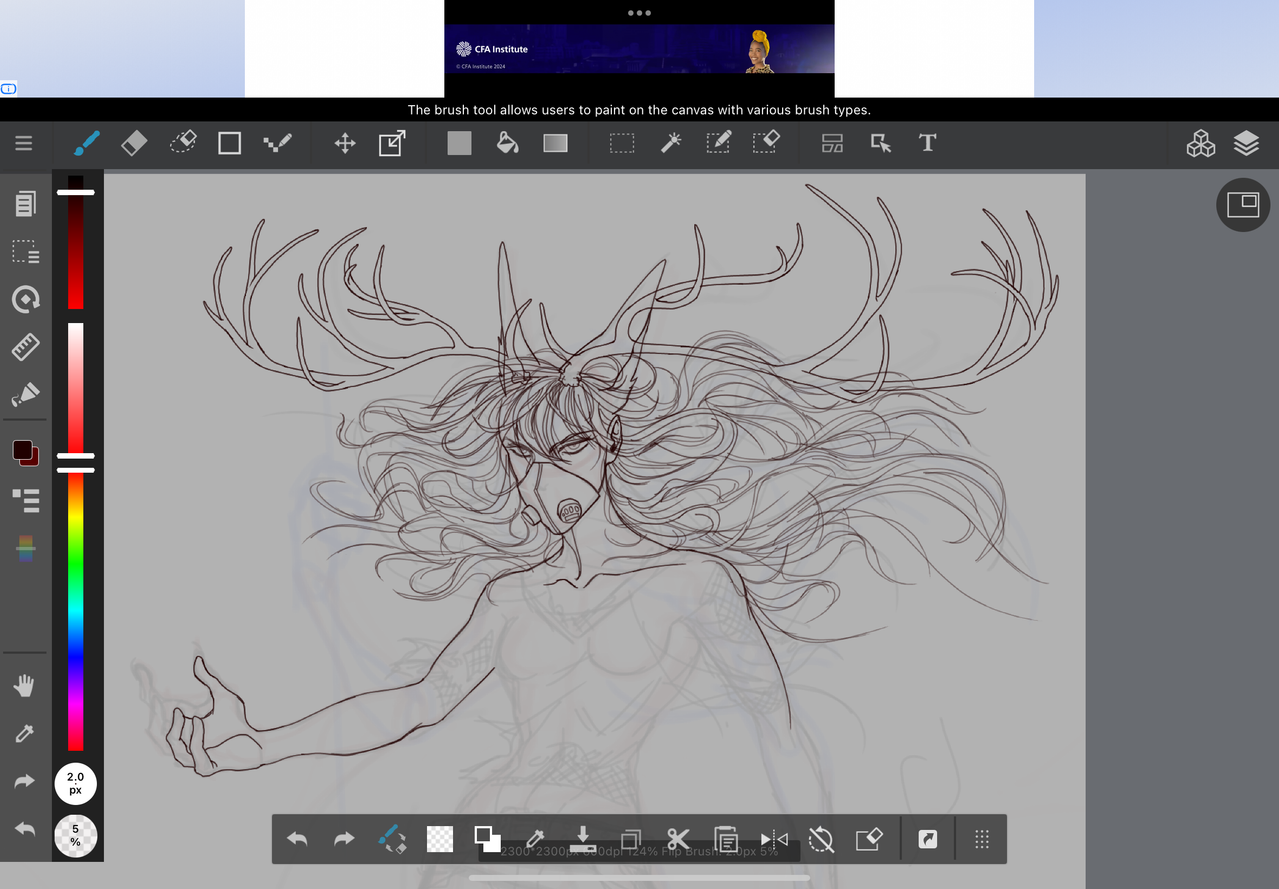Select the Magic Wand tool
Image resolution: width=1279 pixels, height=889 pixels.
pyautogui.click(x=671, y=144)
